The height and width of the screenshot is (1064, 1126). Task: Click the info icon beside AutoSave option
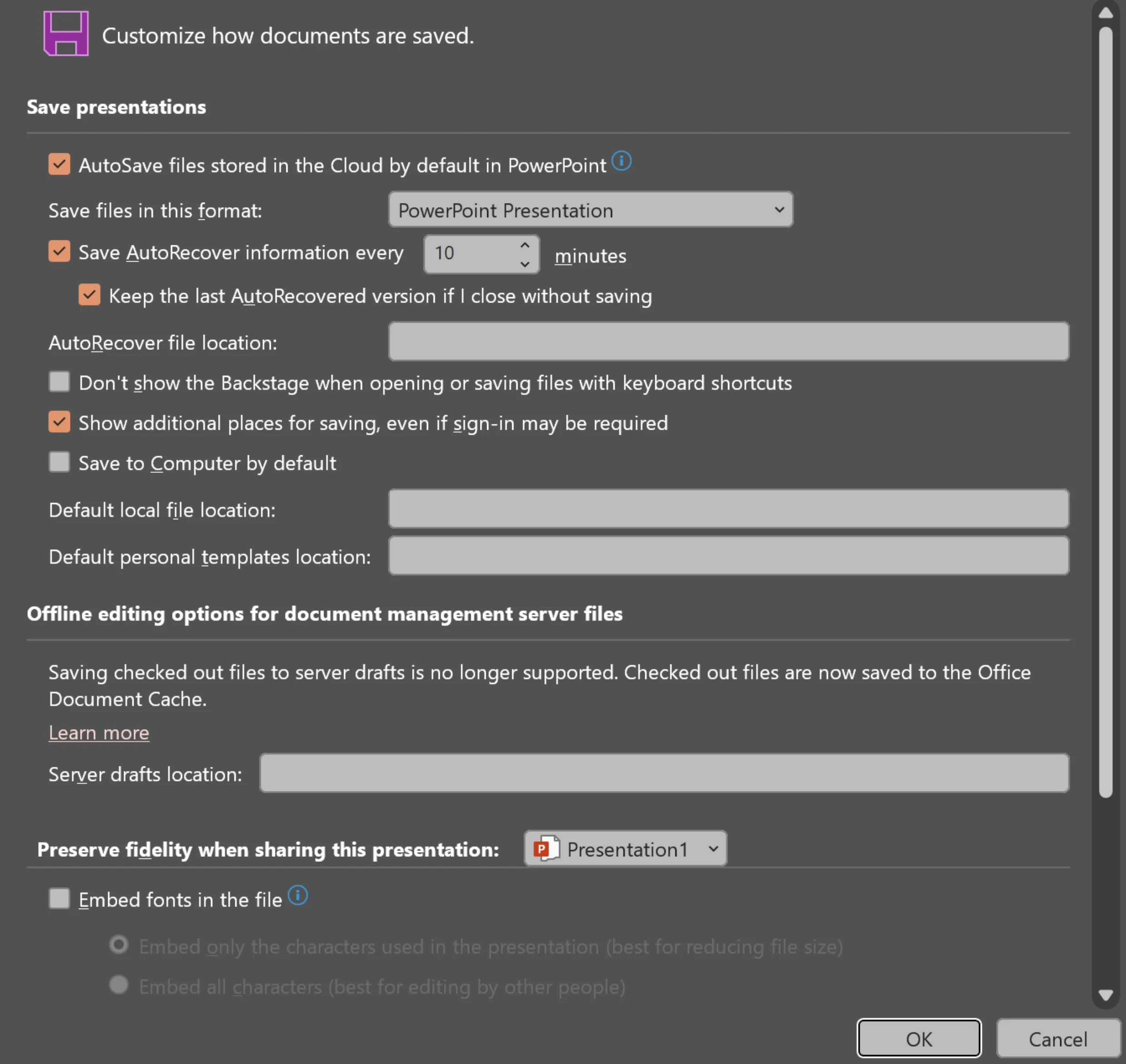(621, 161)
